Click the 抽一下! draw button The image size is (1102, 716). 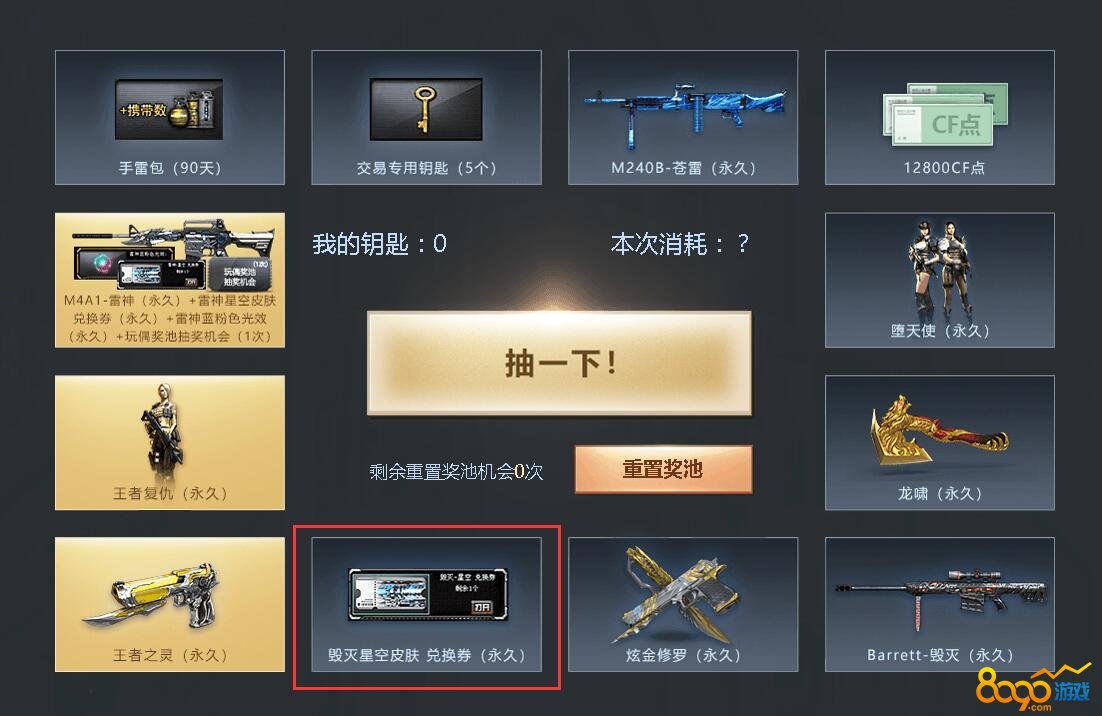click(x=559, y=363)
